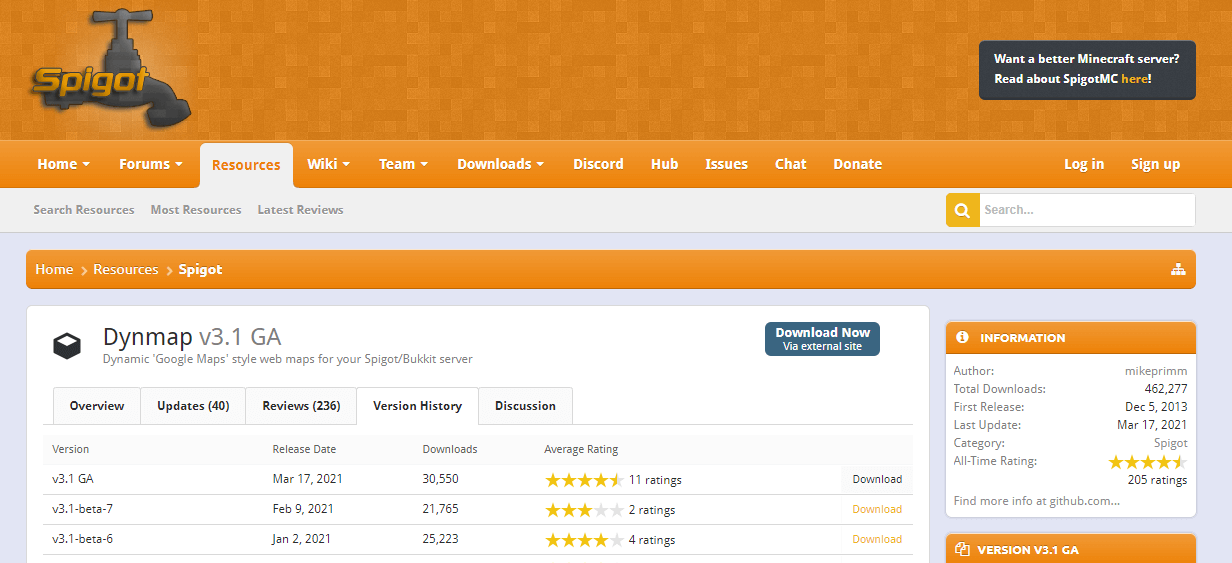Image resolution: width=1232 pixels, height=563 pixels.
Task: Click into the Search input field
Action: click(x=1086, y=210)
